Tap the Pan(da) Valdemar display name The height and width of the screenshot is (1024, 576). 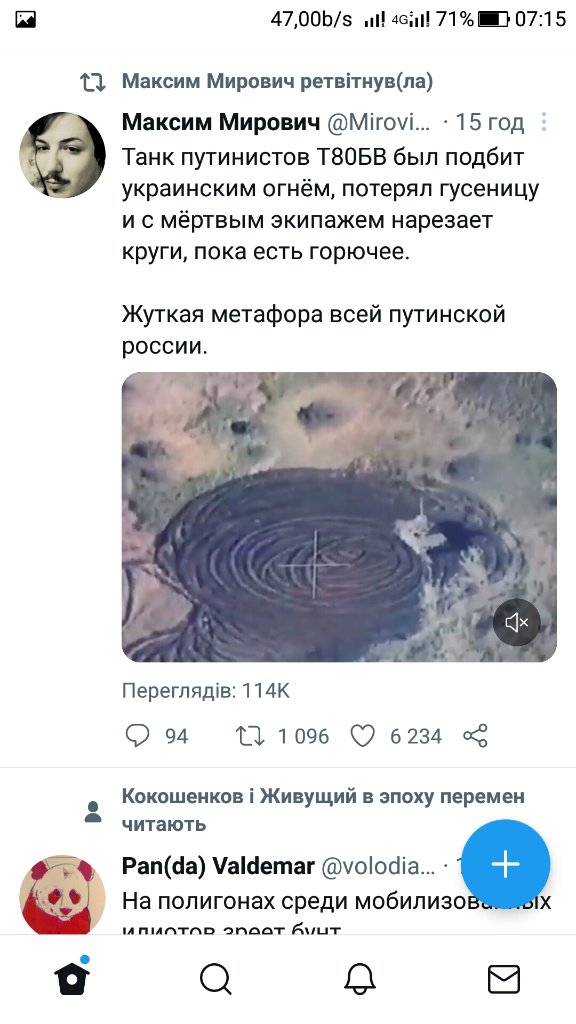coord(218,866)
